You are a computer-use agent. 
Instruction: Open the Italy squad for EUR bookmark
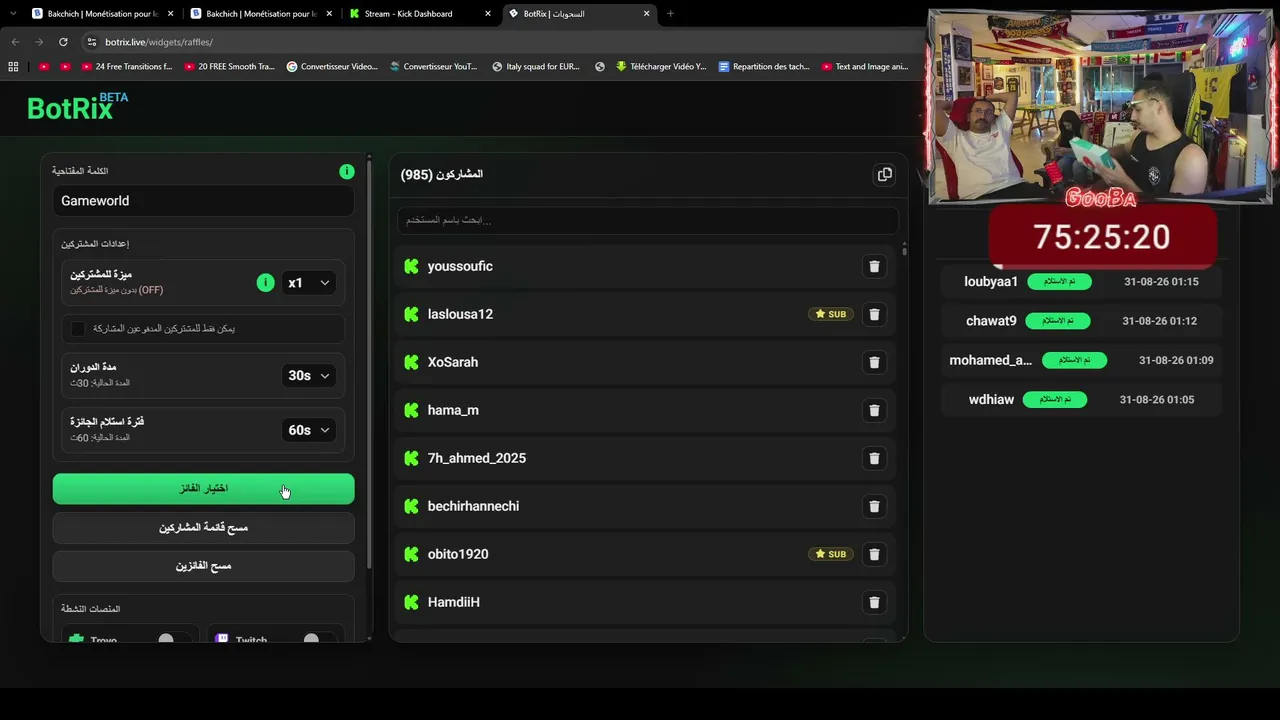(536, 67)
